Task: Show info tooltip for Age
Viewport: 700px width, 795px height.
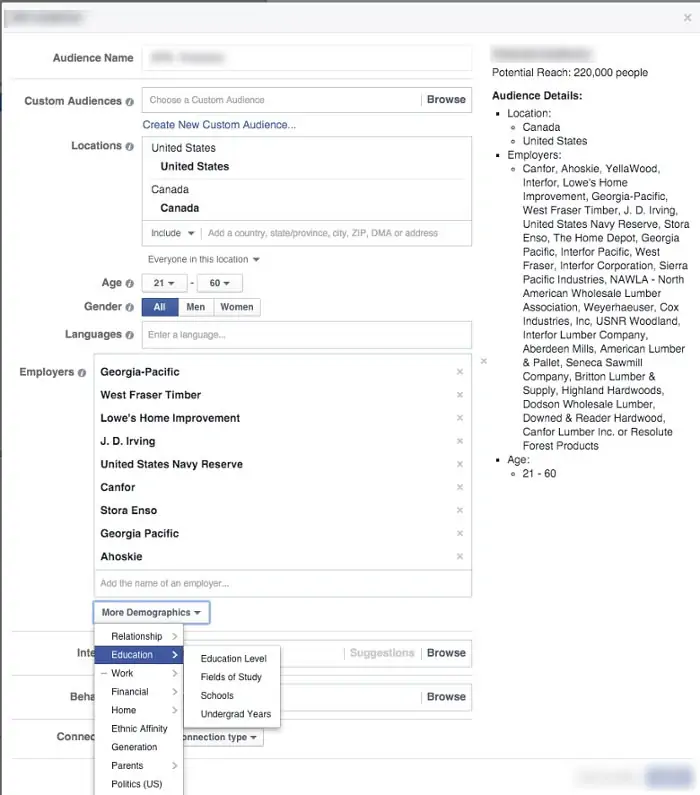Action: pyautogui.click(x=130, y=283)
